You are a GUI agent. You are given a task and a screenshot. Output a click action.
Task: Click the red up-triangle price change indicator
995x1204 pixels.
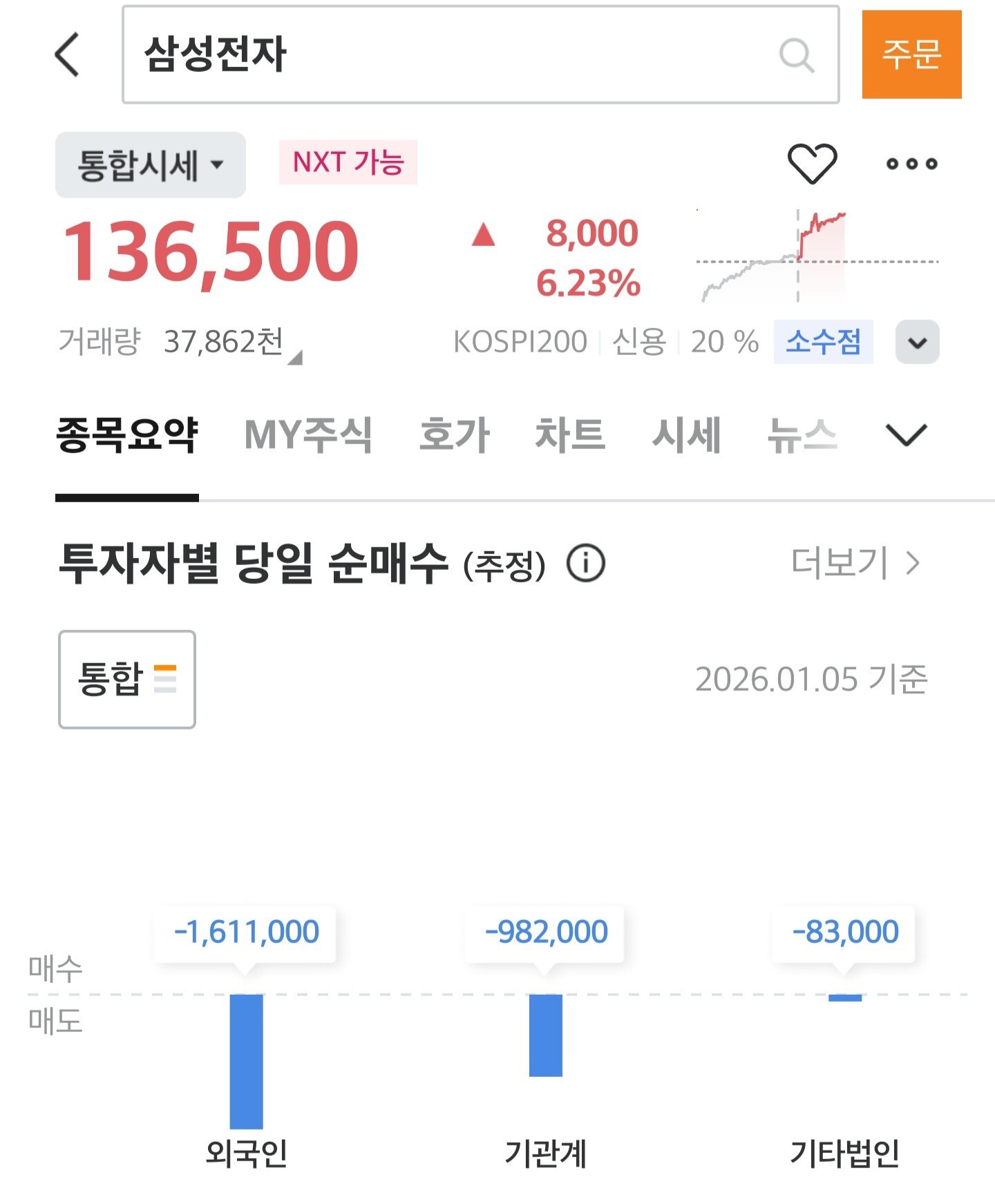pyautogui.click(x=483, y=235)
